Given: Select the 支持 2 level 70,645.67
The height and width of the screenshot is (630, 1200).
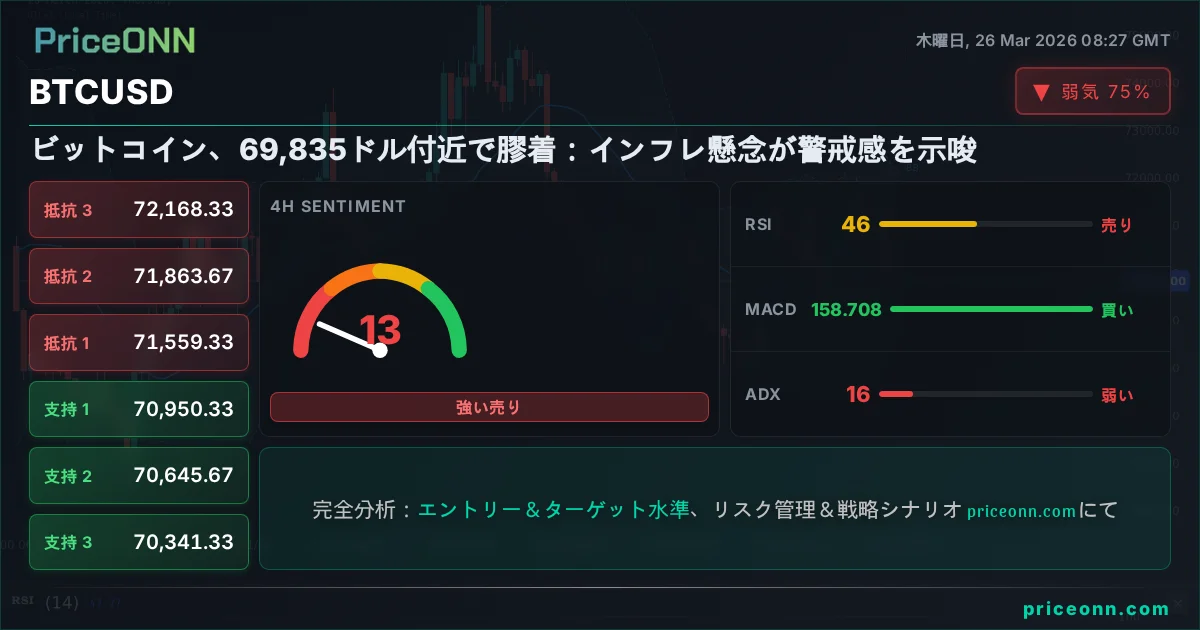Looking at the screenshot, I should pyautogui.click(x=139, y=476).
